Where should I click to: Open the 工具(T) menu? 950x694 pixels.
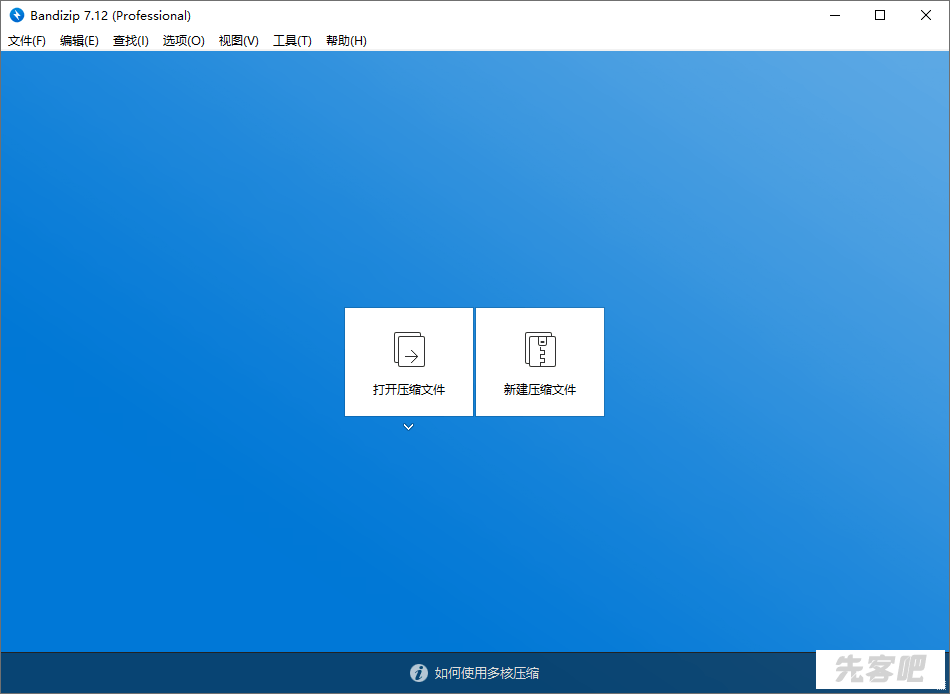pyautogui.click(x=292, y=41)
